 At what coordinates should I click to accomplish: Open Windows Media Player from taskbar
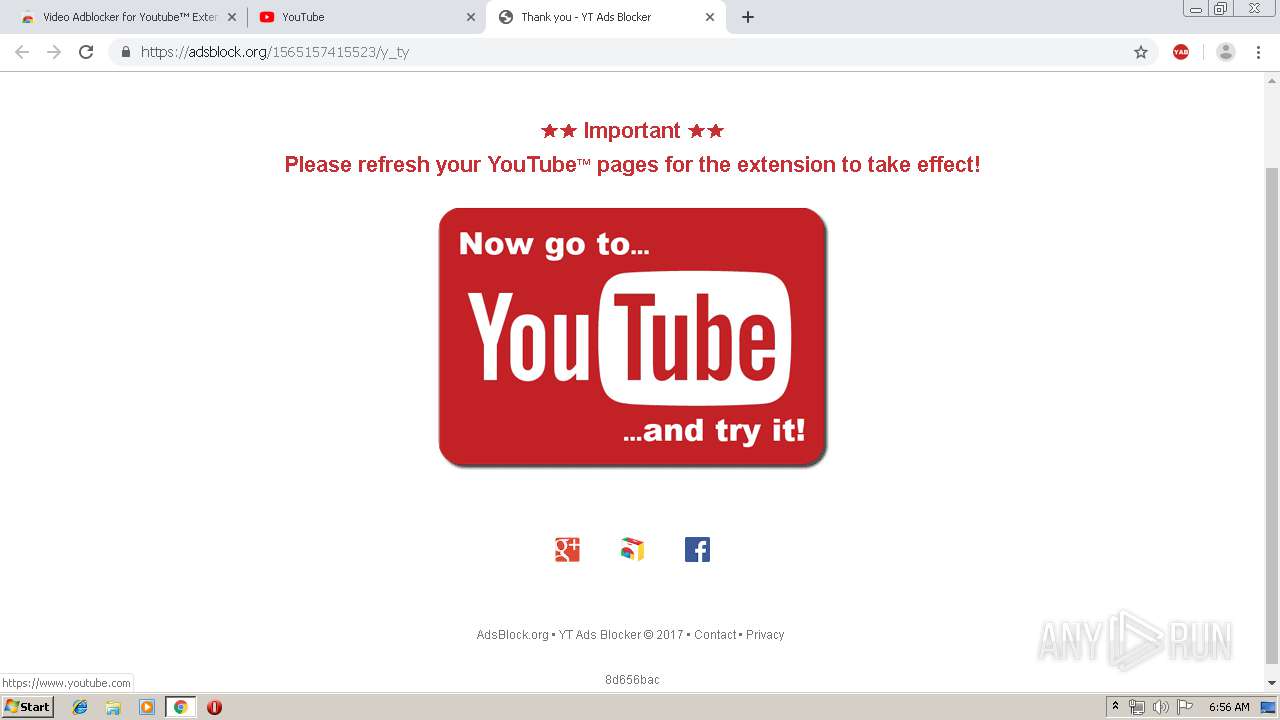pyautogui.click(x=147, y=707)
